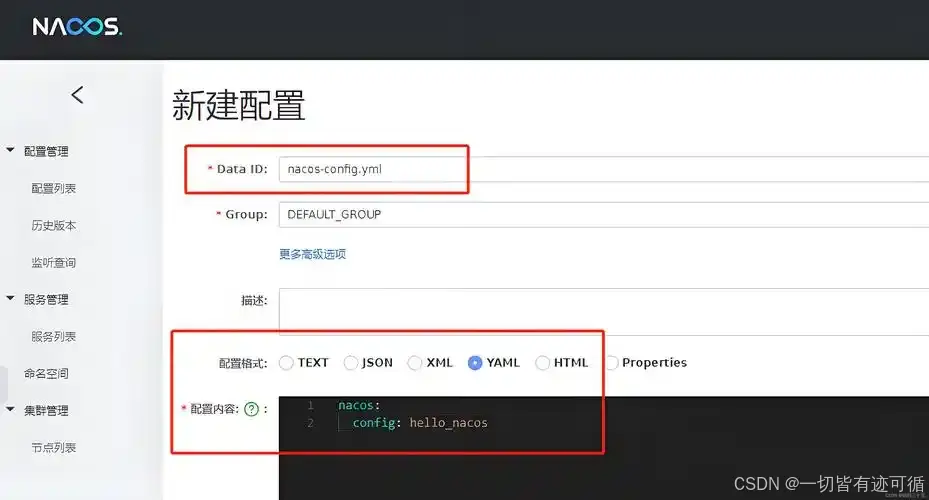This screenshot has width=929, height=500.
Task: Collapse the 集群管理 menu group
Action: pyautogui.click(x=10, y=409)
